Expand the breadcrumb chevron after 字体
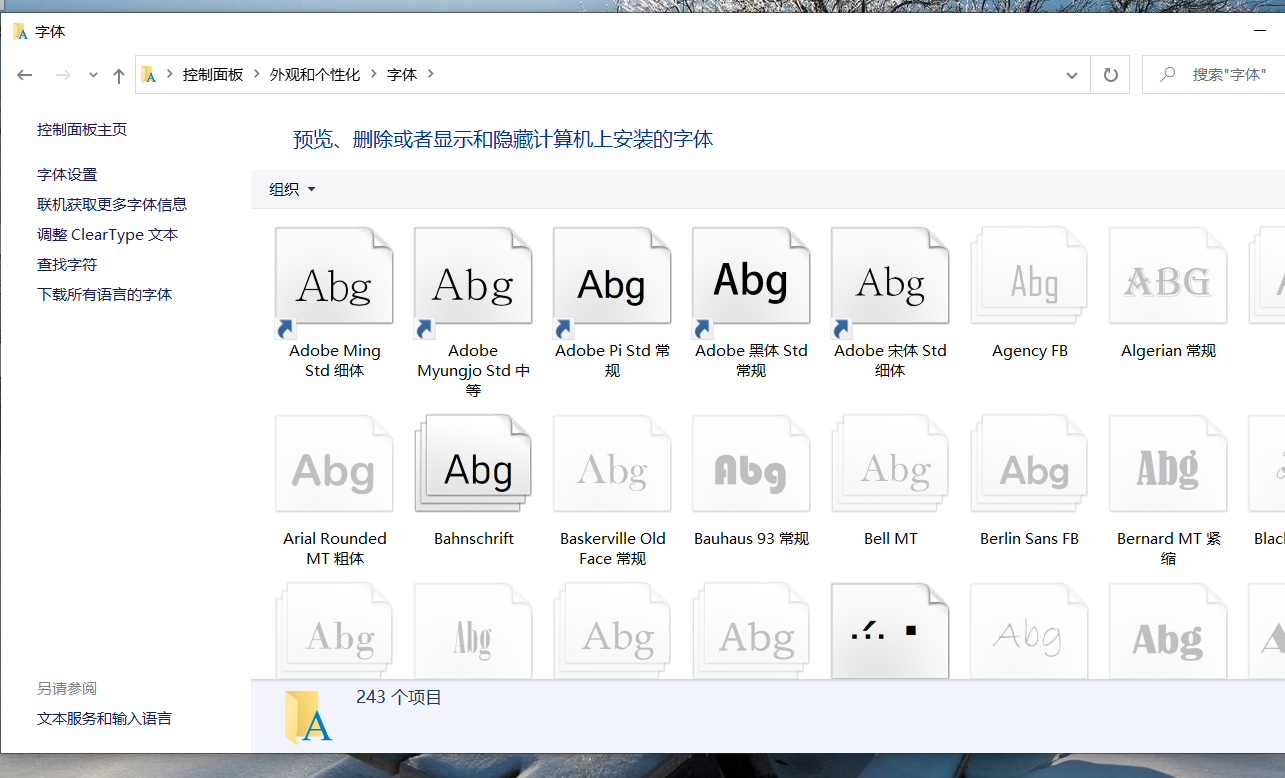The image size is (1285, 778). click(431, 74)
